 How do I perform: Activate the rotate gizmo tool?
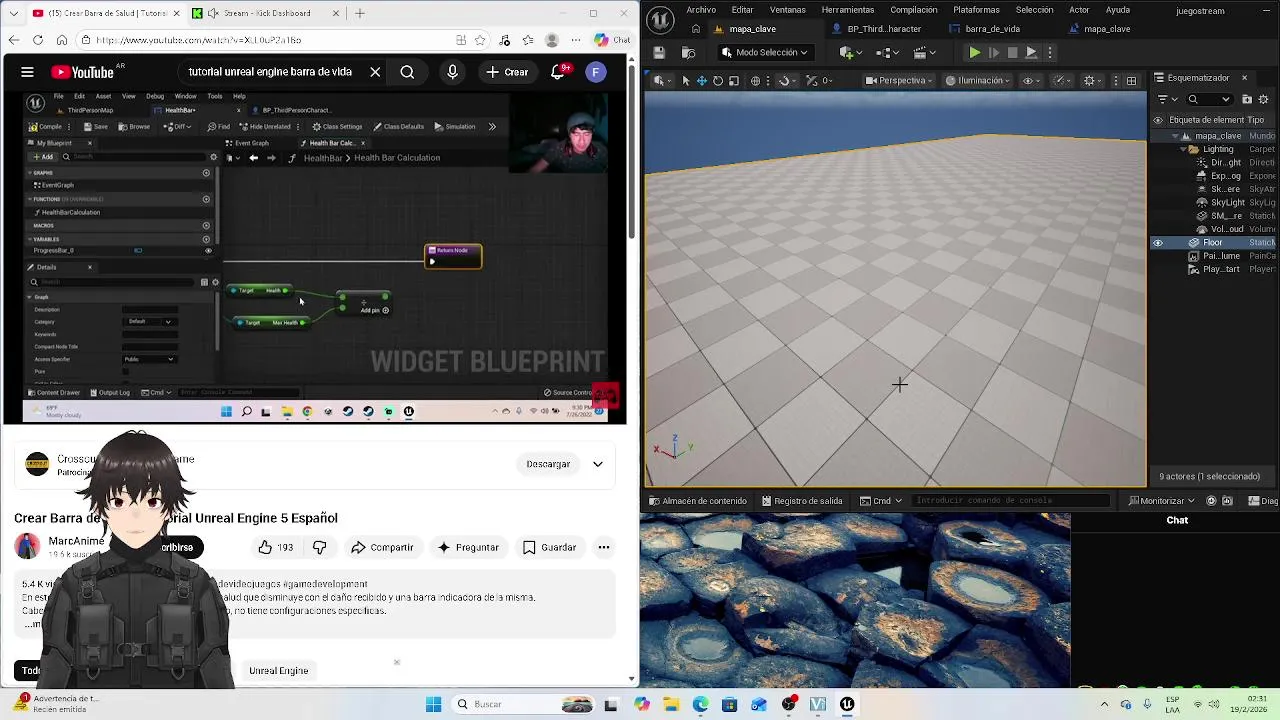click(718, 81)
